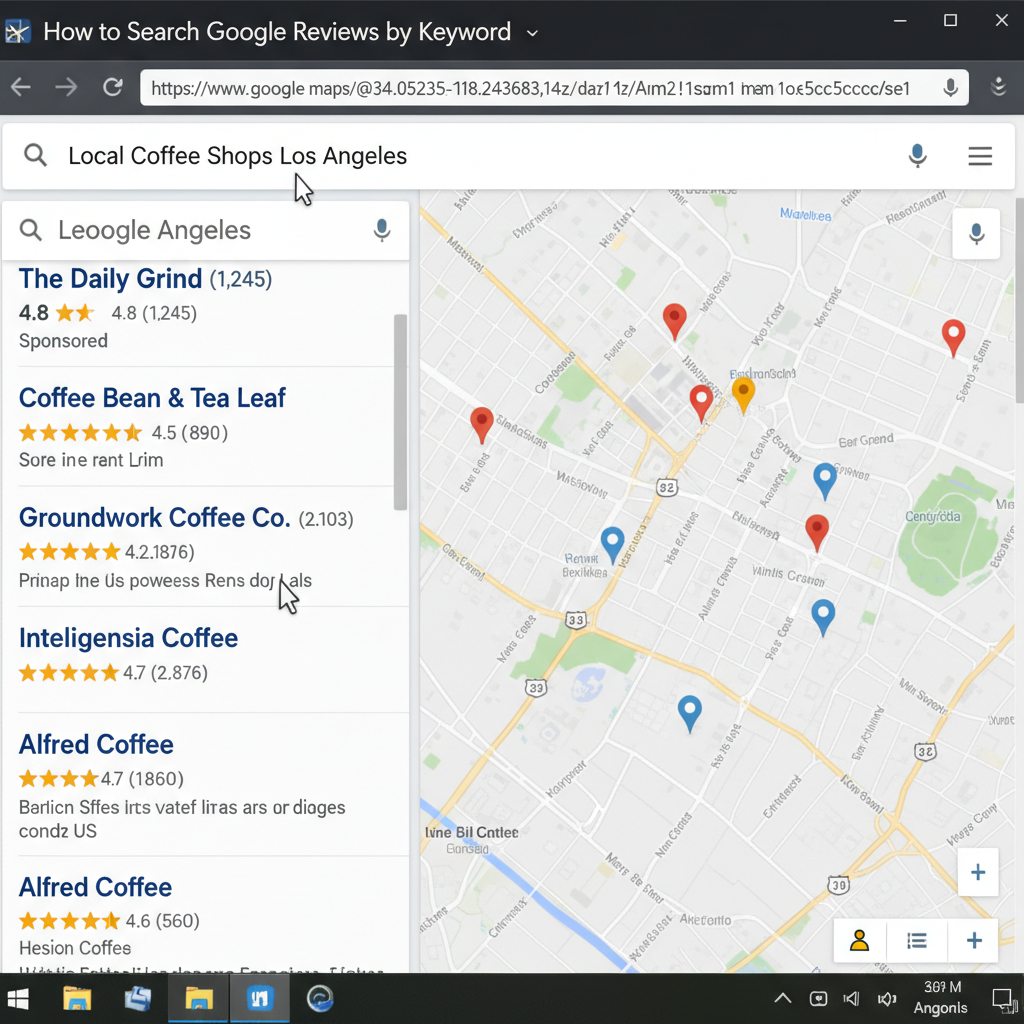Click the lower plus button on map toolbar
1024x1024 pixels.
point(974,940)
